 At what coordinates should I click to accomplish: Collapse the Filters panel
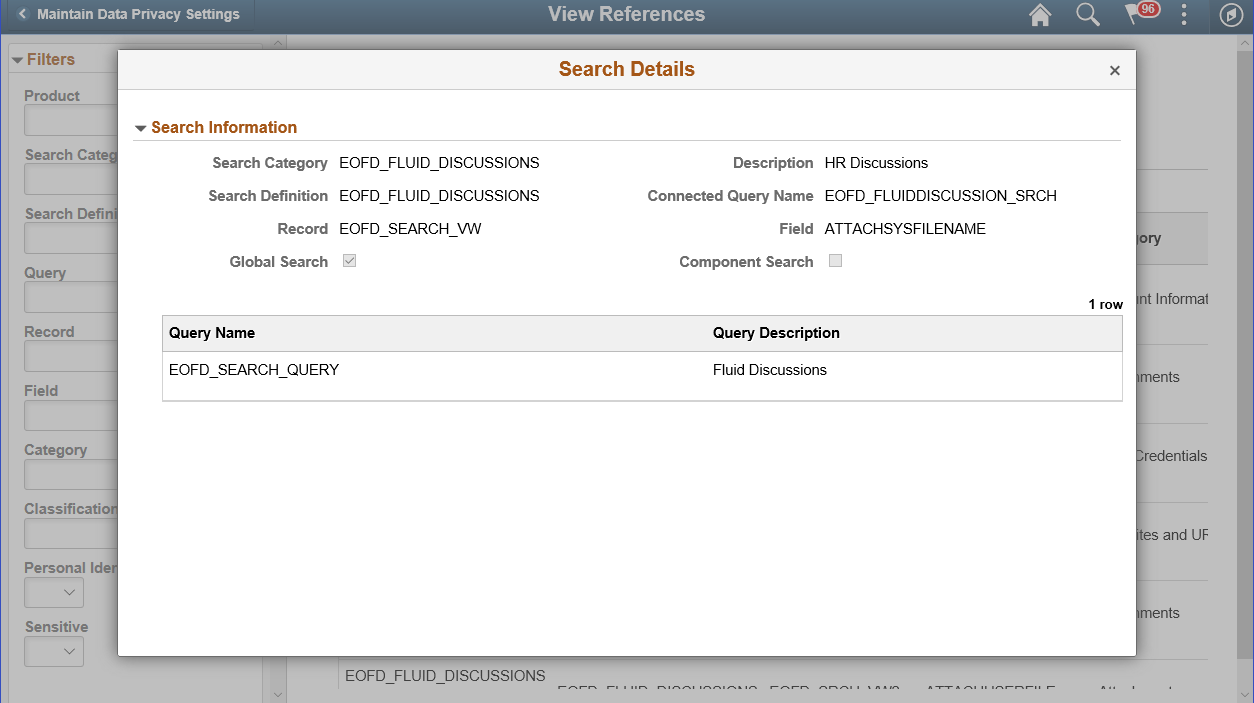click(x=17, y=59)
